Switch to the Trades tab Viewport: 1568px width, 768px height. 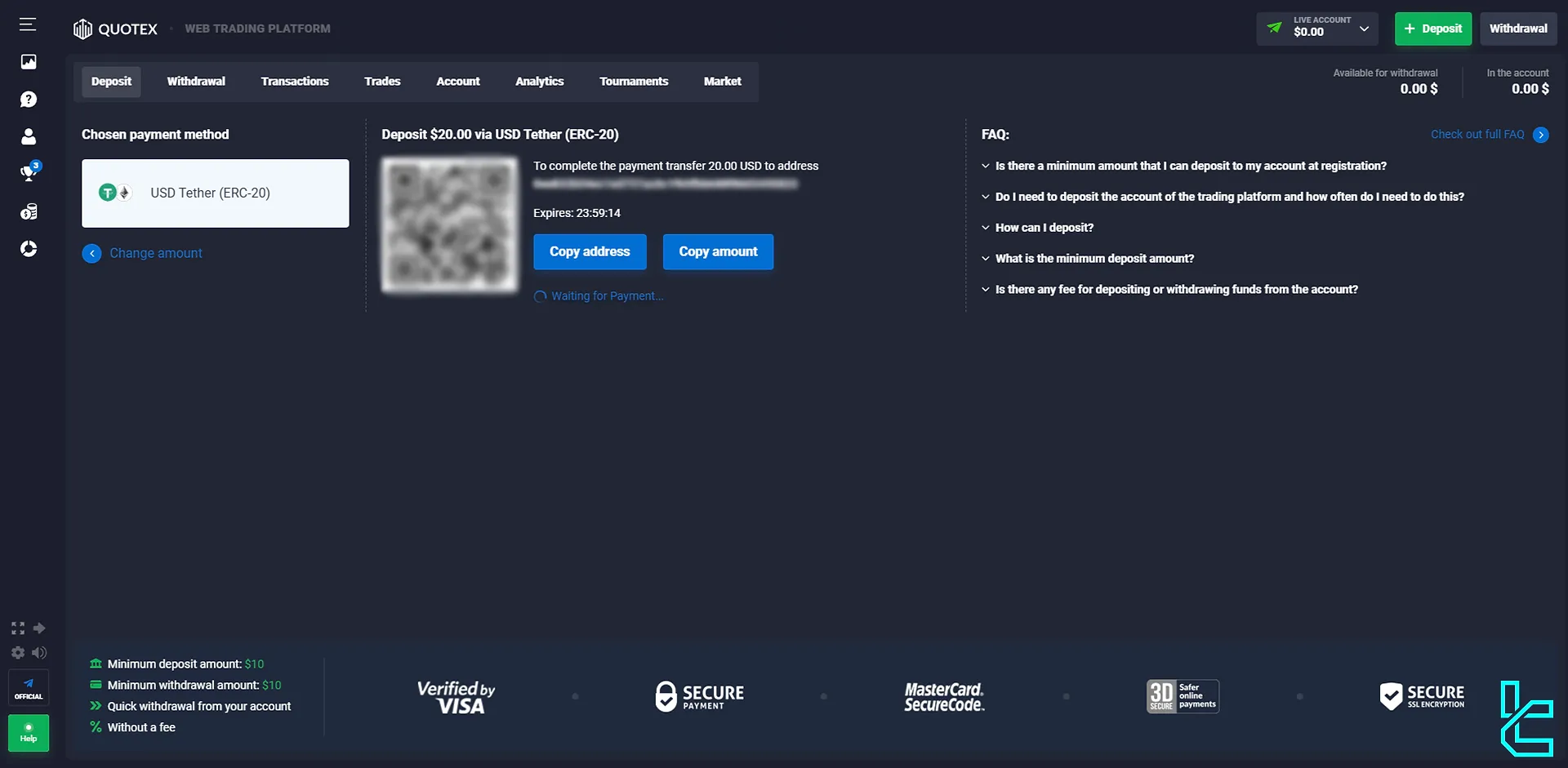pyautogui.click(x=382, y=82)
